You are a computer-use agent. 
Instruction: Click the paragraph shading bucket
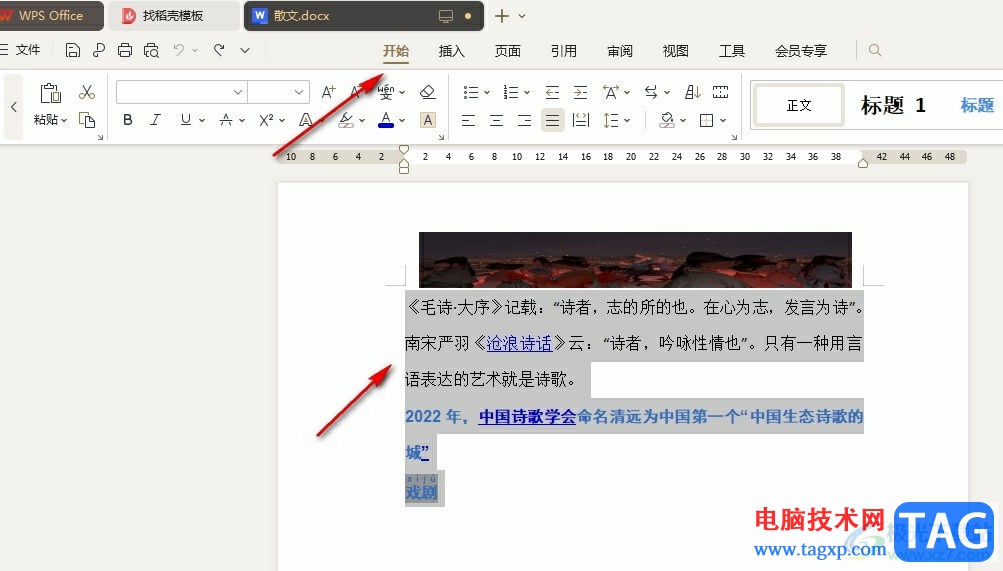tap(667, 120)
